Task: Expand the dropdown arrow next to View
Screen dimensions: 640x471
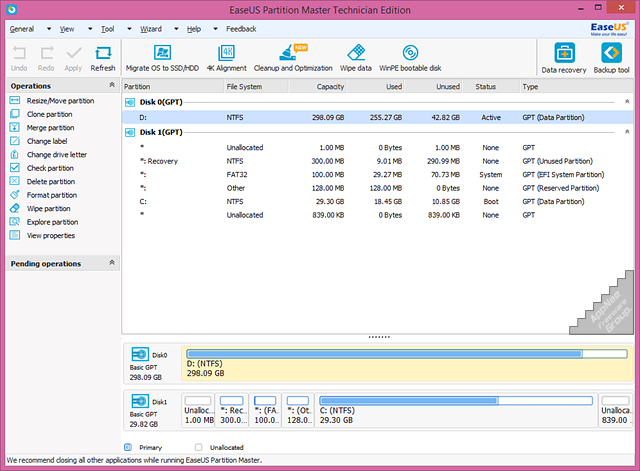Action: tap(90, 29)
